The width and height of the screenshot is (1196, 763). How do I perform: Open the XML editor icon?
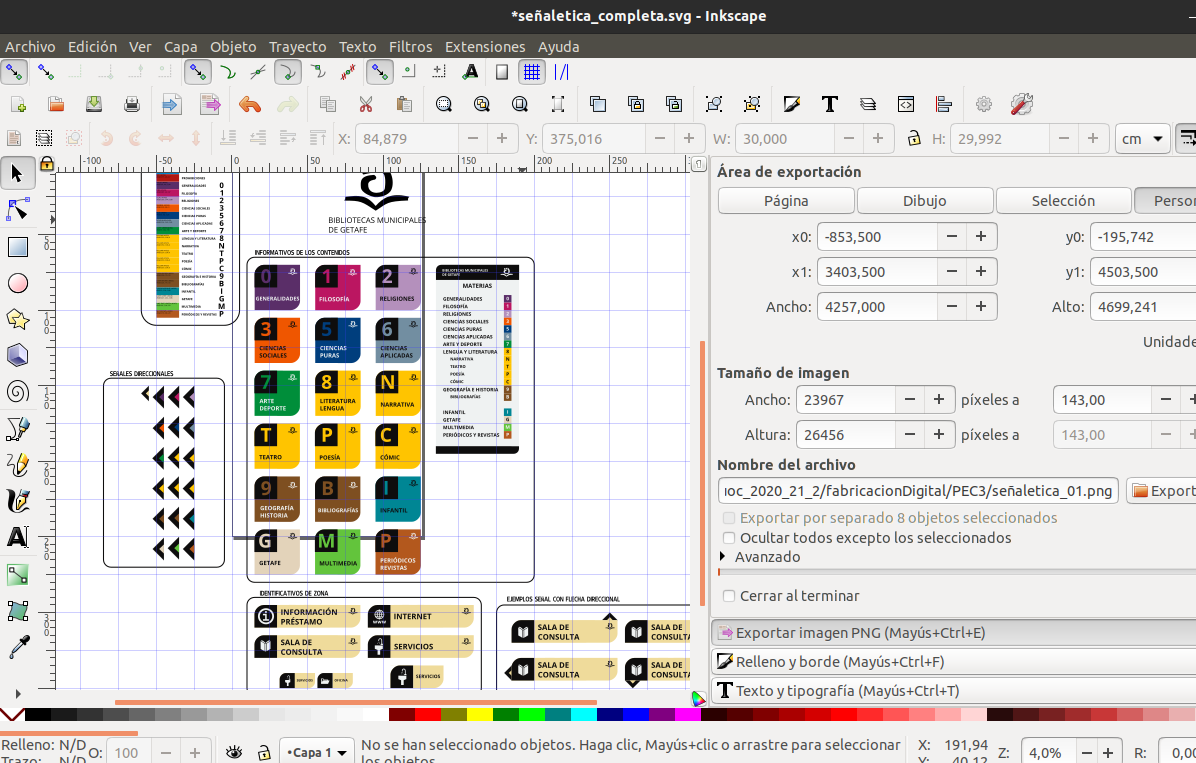click(x=906, y=104)
